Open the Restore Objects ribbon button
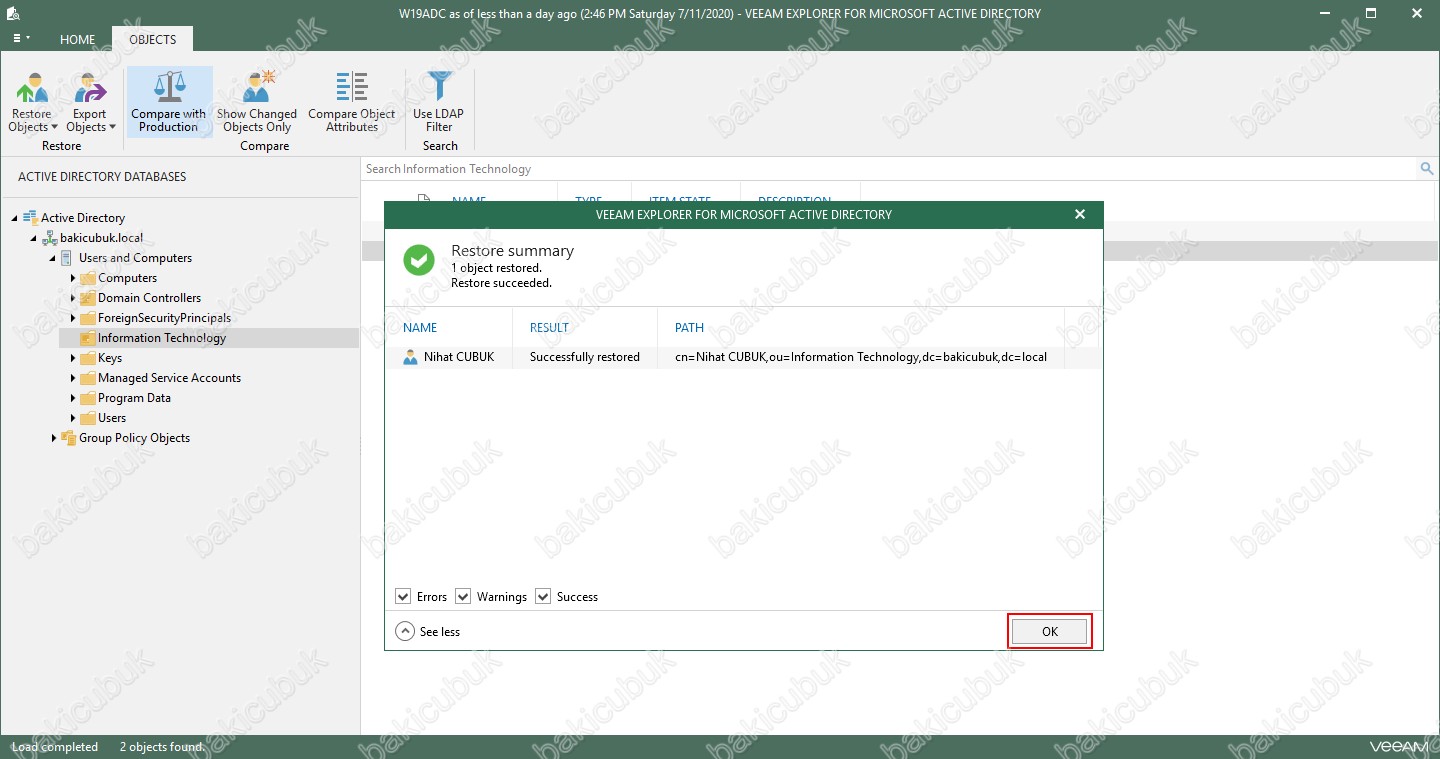Viewport: 1440px width, 759px height. coord(33,102)
